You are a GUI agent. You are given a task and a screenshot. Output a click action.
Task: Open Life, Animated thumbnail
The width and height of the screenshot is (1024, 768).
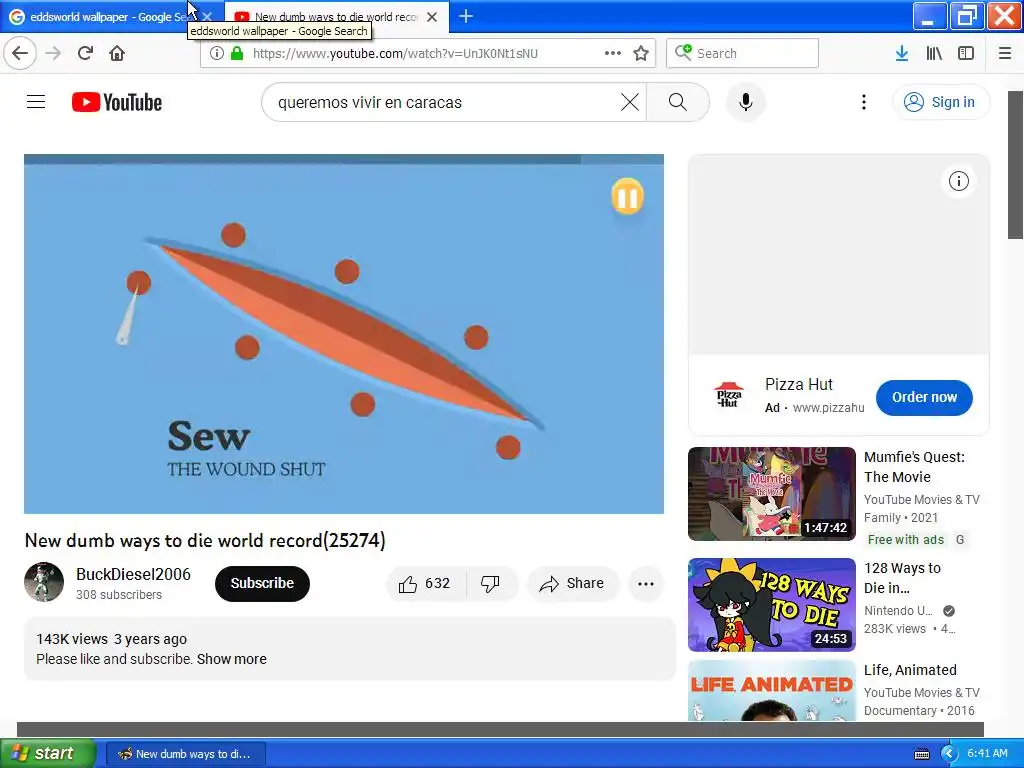click(x=771, y=690)
